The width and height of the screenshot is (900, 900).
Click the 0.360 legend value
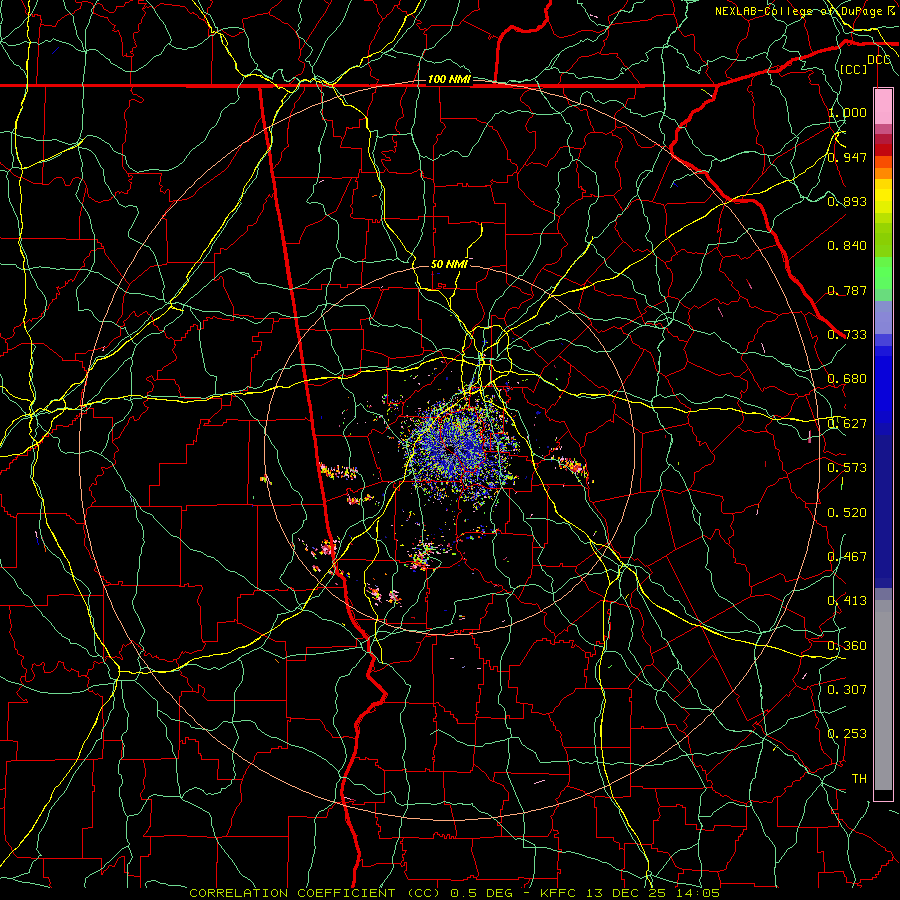[847, 646]
